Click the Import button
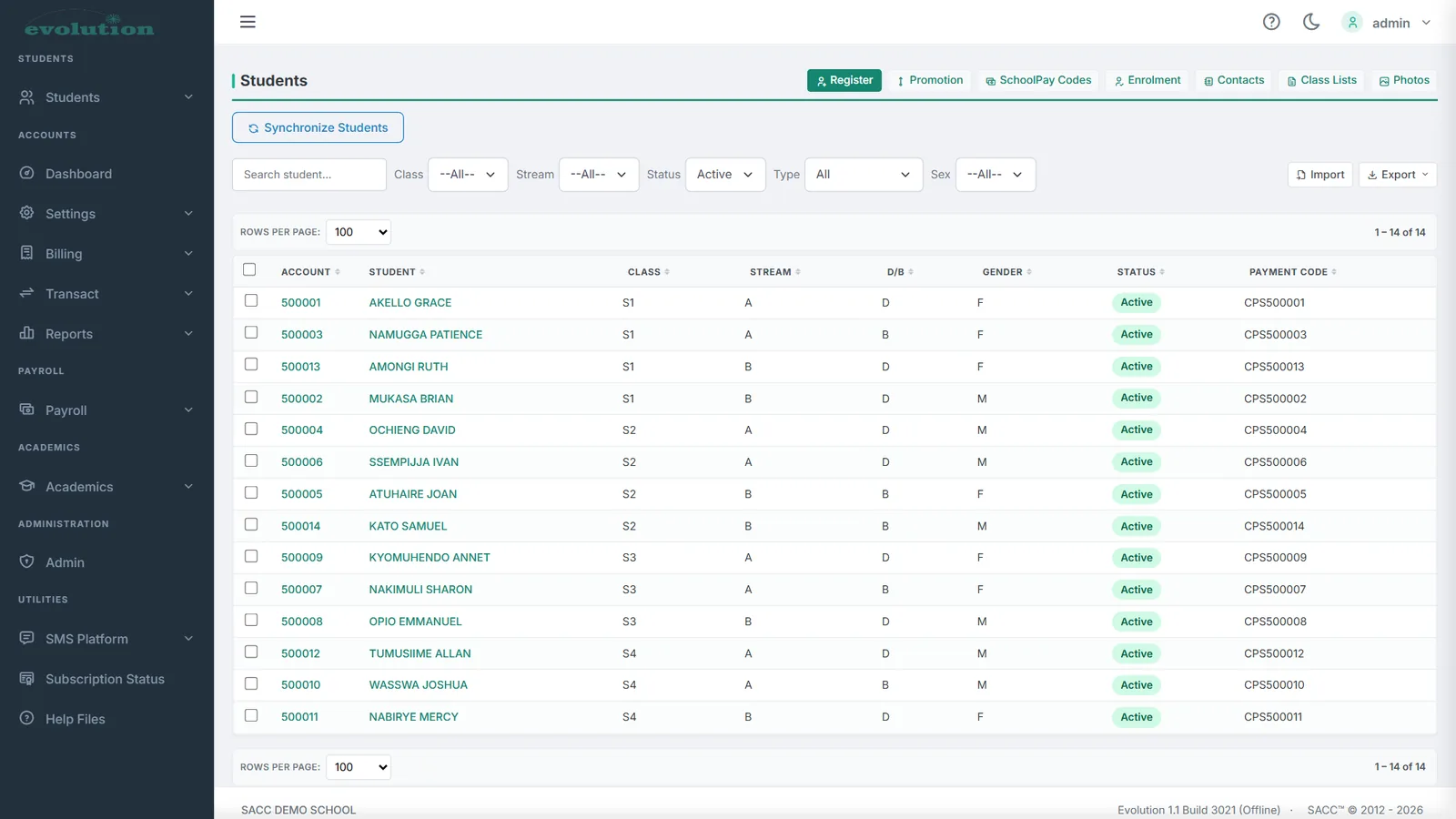Screen dimensions: 1456x819 [x=1320, y=175]
